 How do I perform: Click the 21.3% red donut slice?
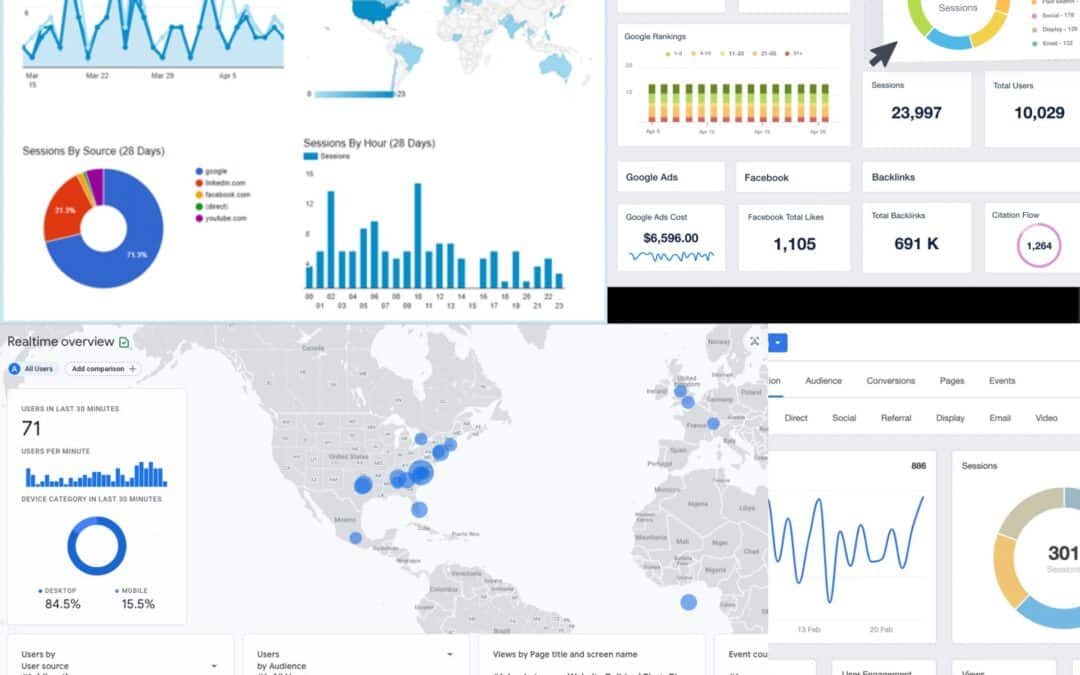click(65, 210)
